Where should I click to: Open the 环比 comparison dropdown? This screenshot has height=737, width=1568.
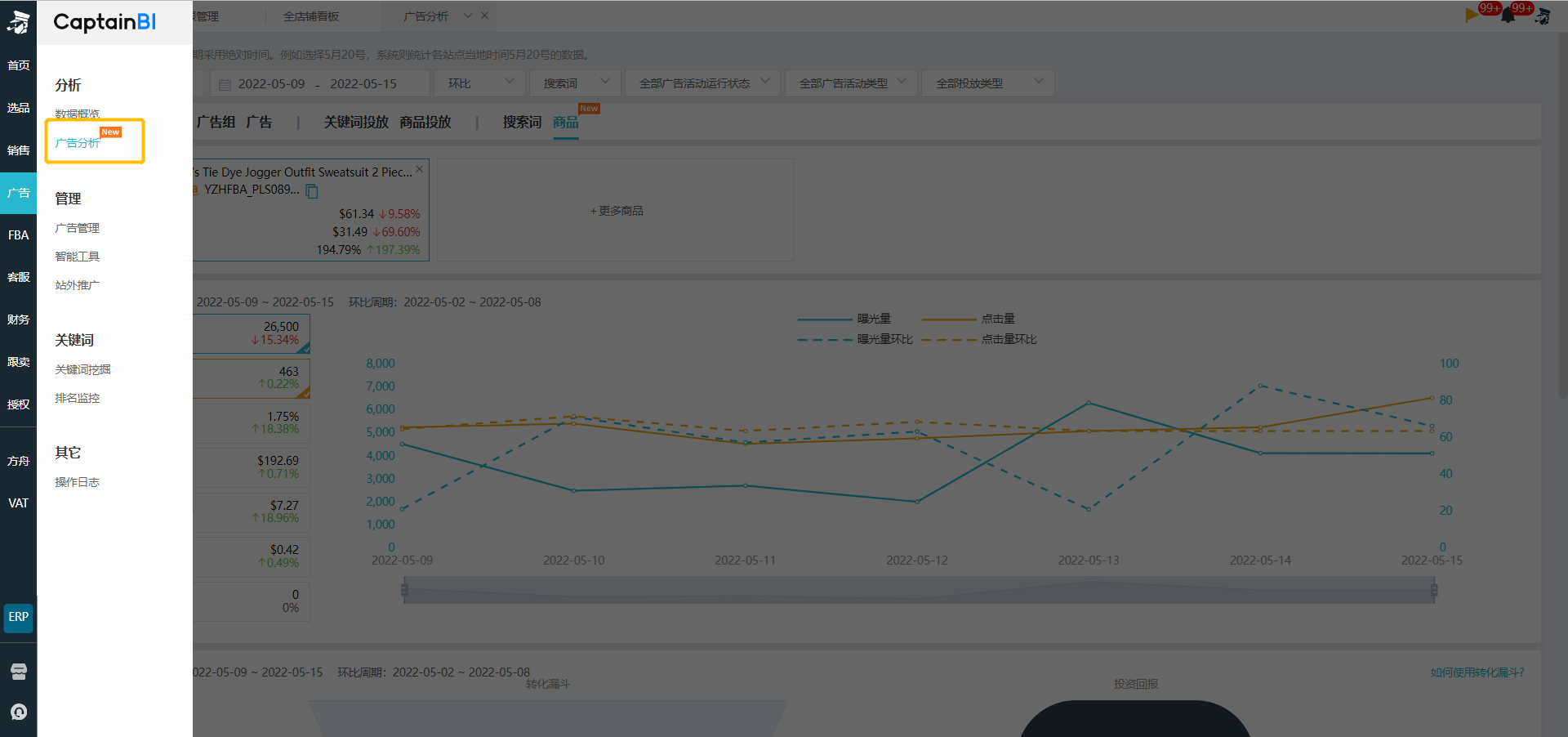pyautogui.click(x=480, y=83)
